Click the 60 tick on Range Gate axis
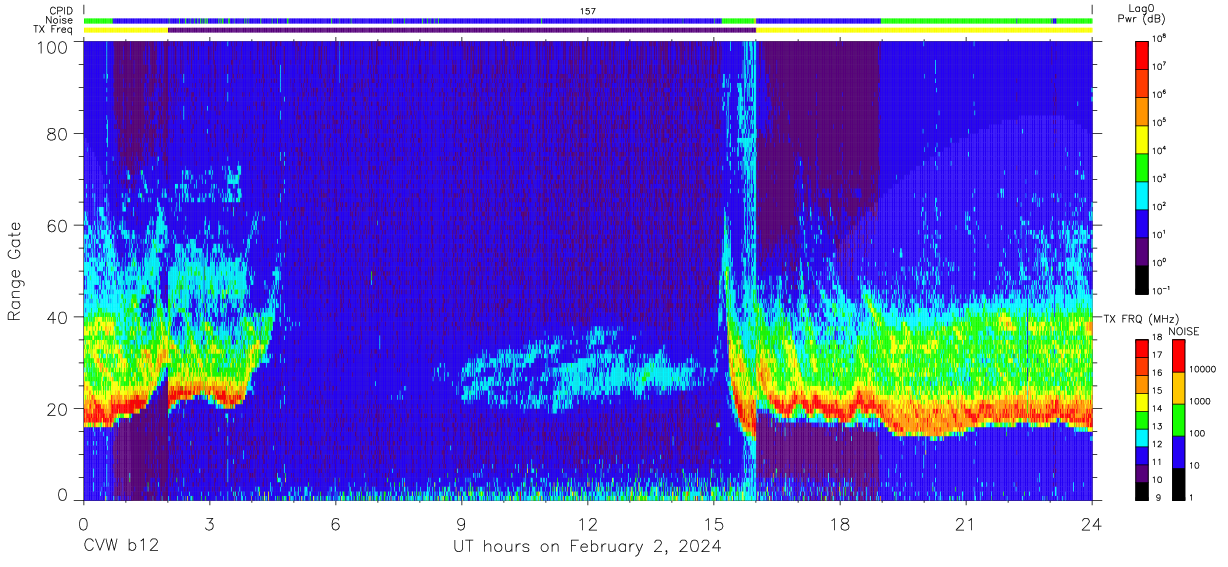 (58, 226)
